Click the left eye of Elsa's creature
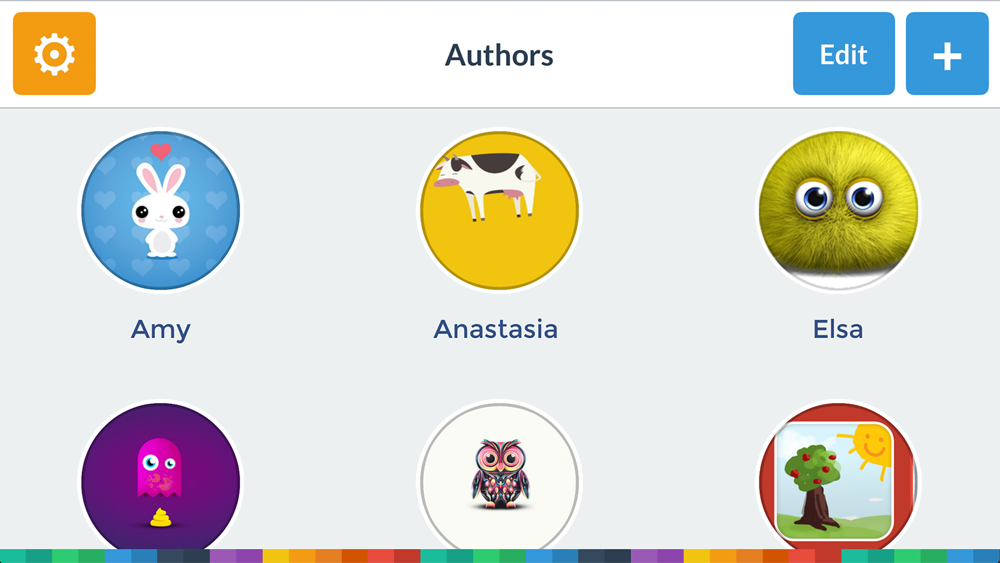This screenshot has height=563, width=1000. 813,198
